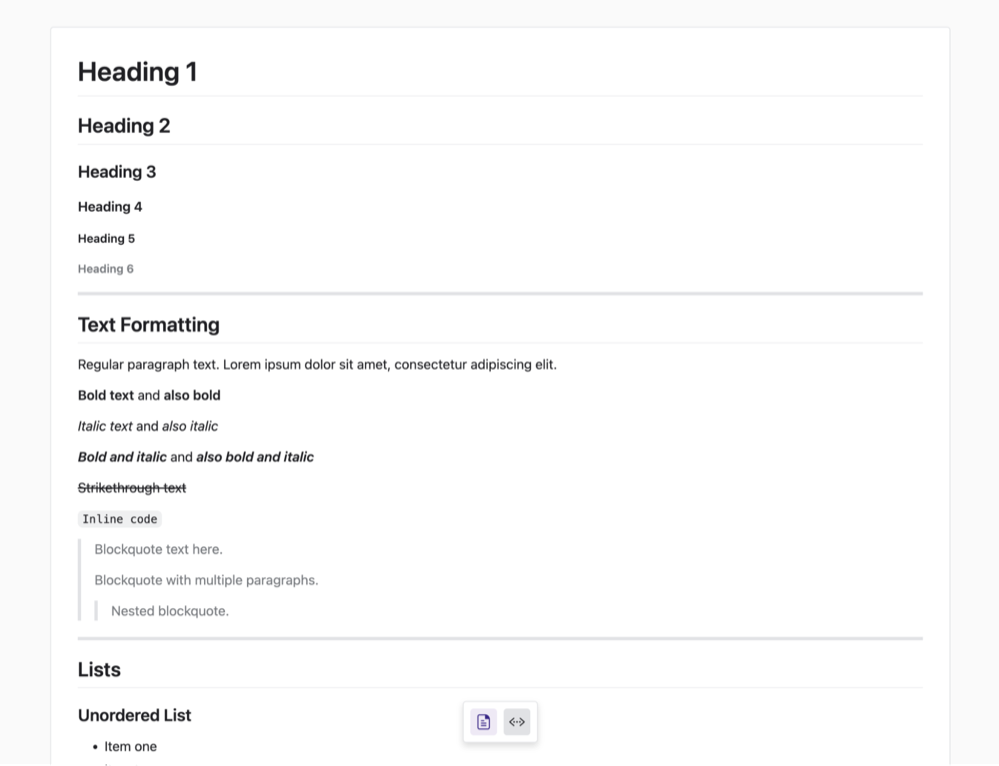The image size is (999, 766).
Task: Click the Heading 2 title
Action: 124,126
